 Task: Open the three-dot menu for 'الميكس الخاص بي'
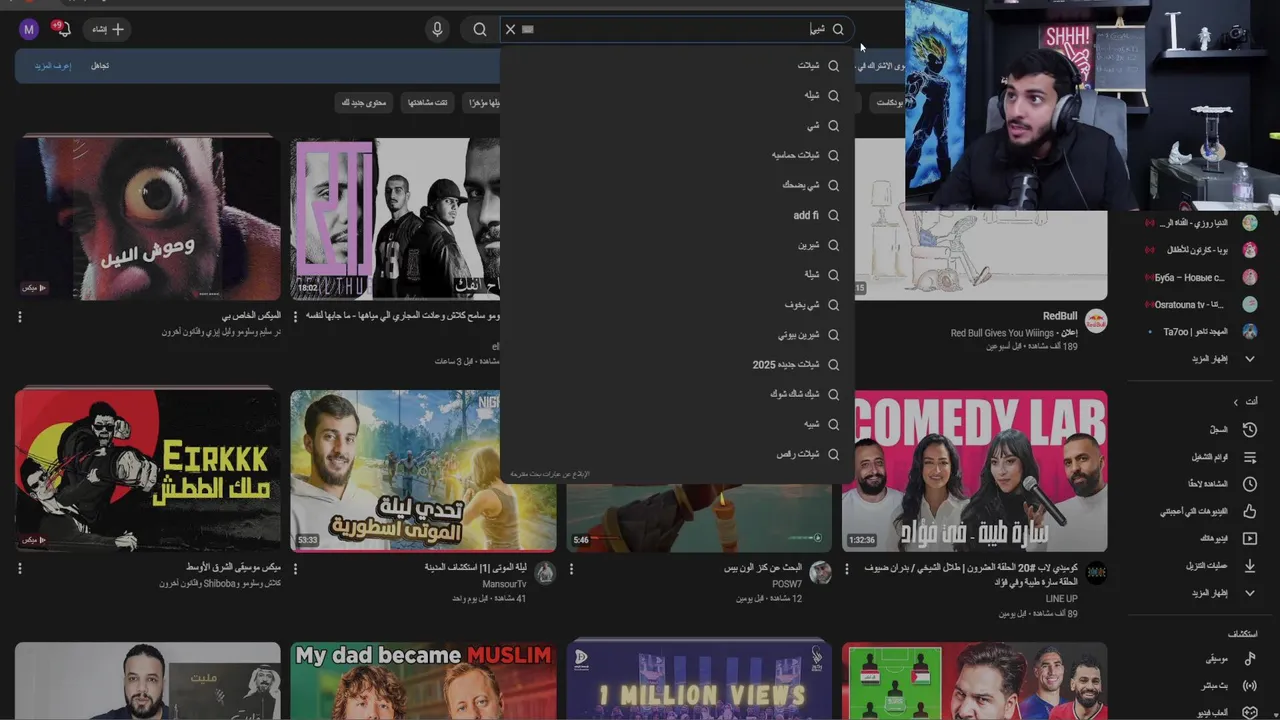(20, 317)
